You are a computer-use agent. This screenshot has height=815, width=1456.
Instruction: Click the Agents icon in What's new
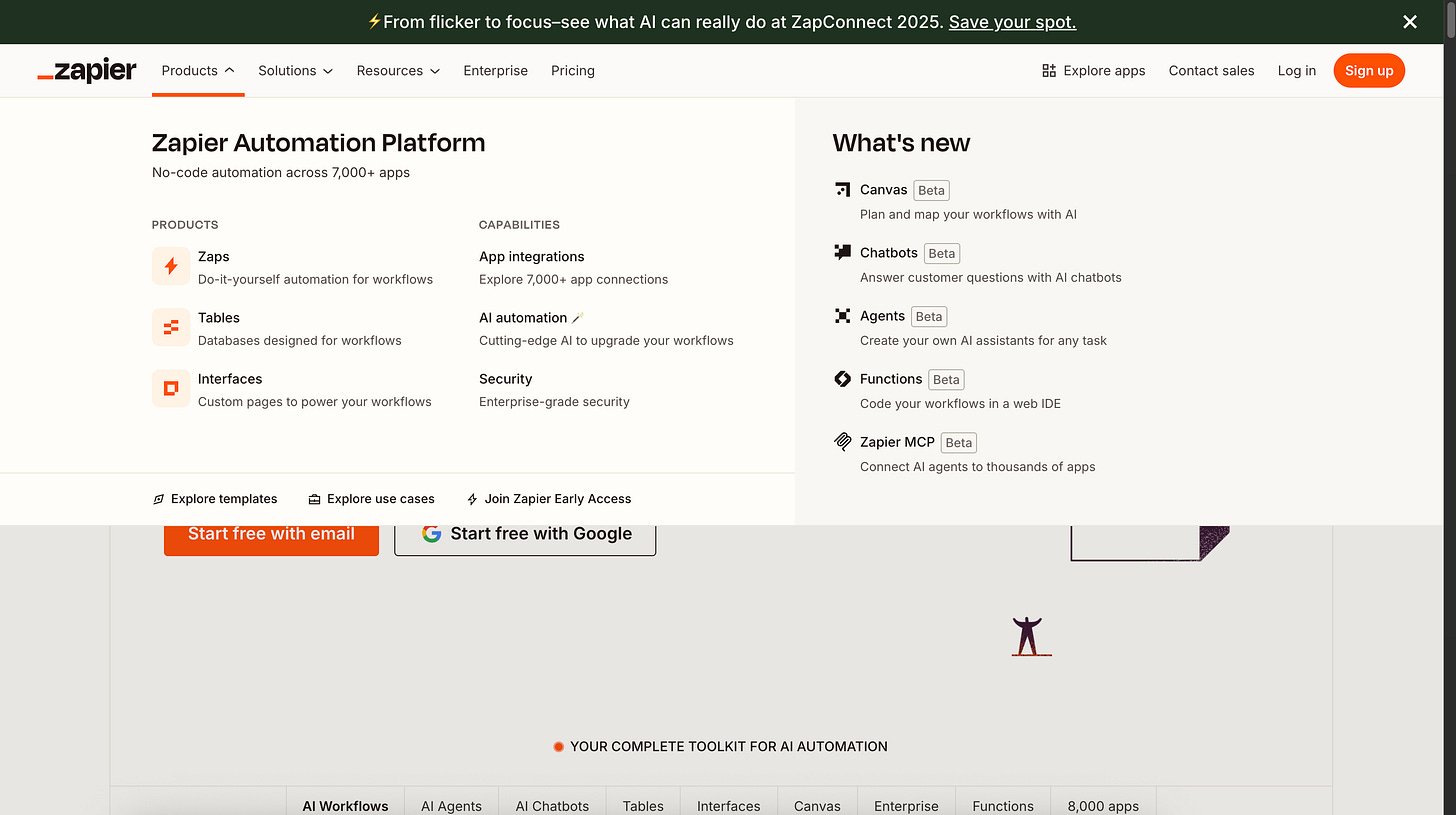coord(842,315)
